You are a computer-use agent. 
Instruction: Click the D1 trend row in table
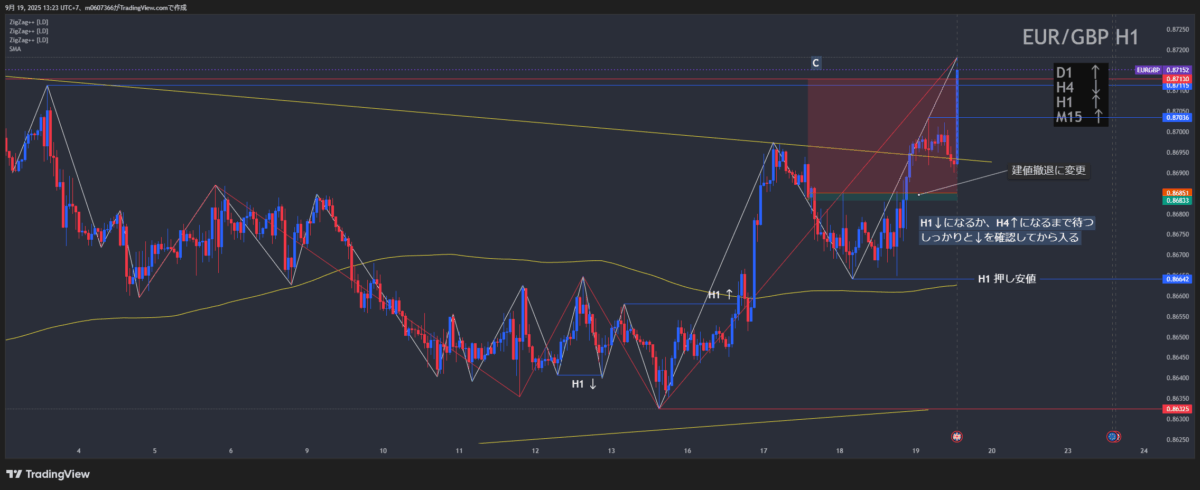pyautogui.click(x=1081, y=72)
